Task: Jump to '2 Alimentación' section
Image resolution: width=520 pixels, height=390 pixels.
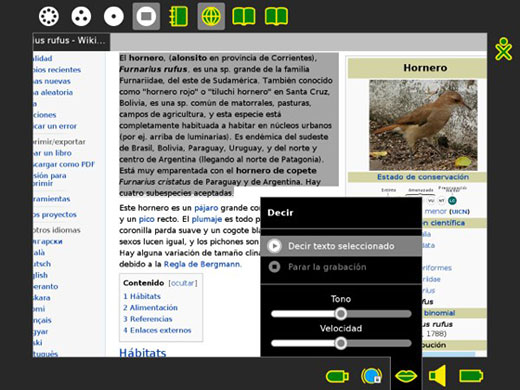Action: (x=150, y=308)
